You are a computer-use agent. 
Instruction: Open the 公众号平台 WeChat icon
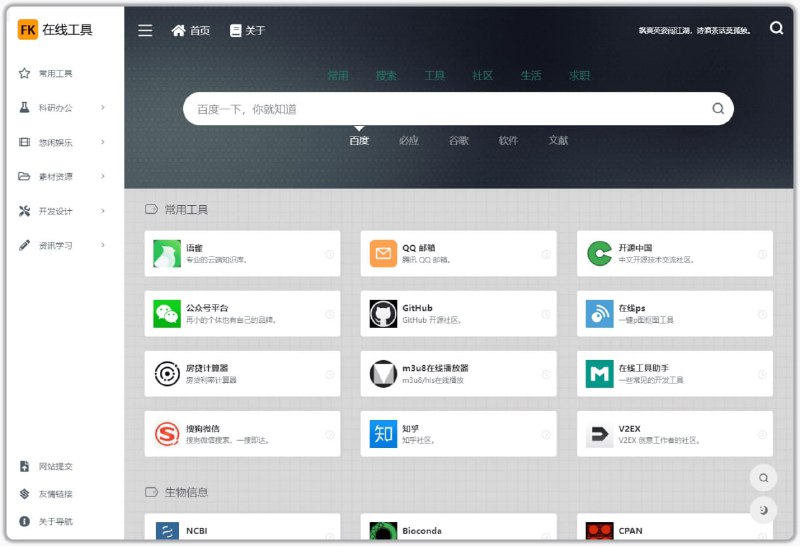tap(167, 314)
